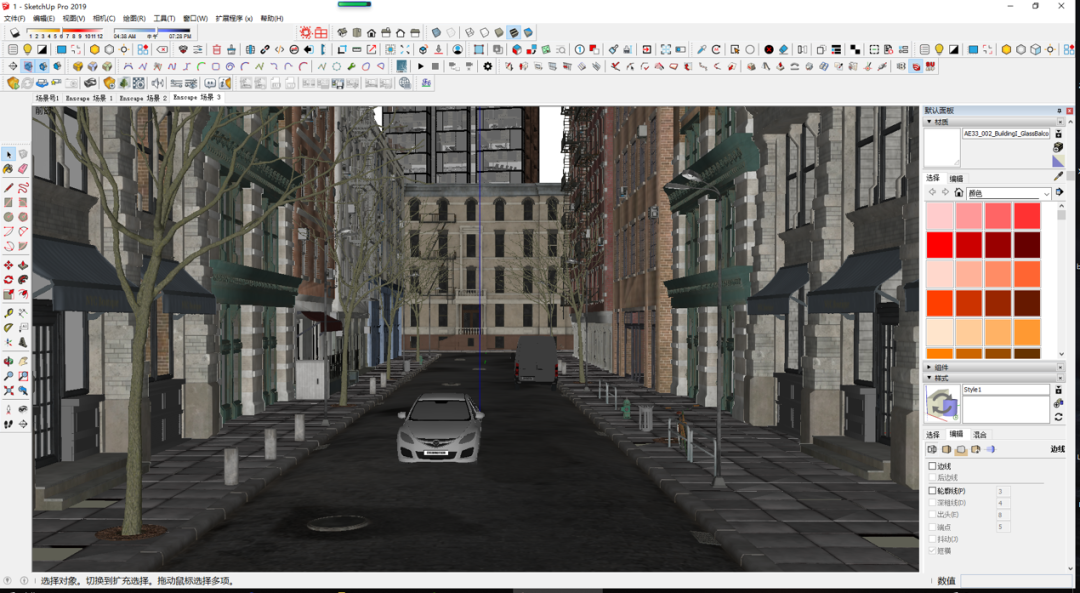Image resolution: width=1080 pixels, height=593 pixels.
Task: Toggle the 轮廓线(P) profiles checkbox
Action: (932, 491)
